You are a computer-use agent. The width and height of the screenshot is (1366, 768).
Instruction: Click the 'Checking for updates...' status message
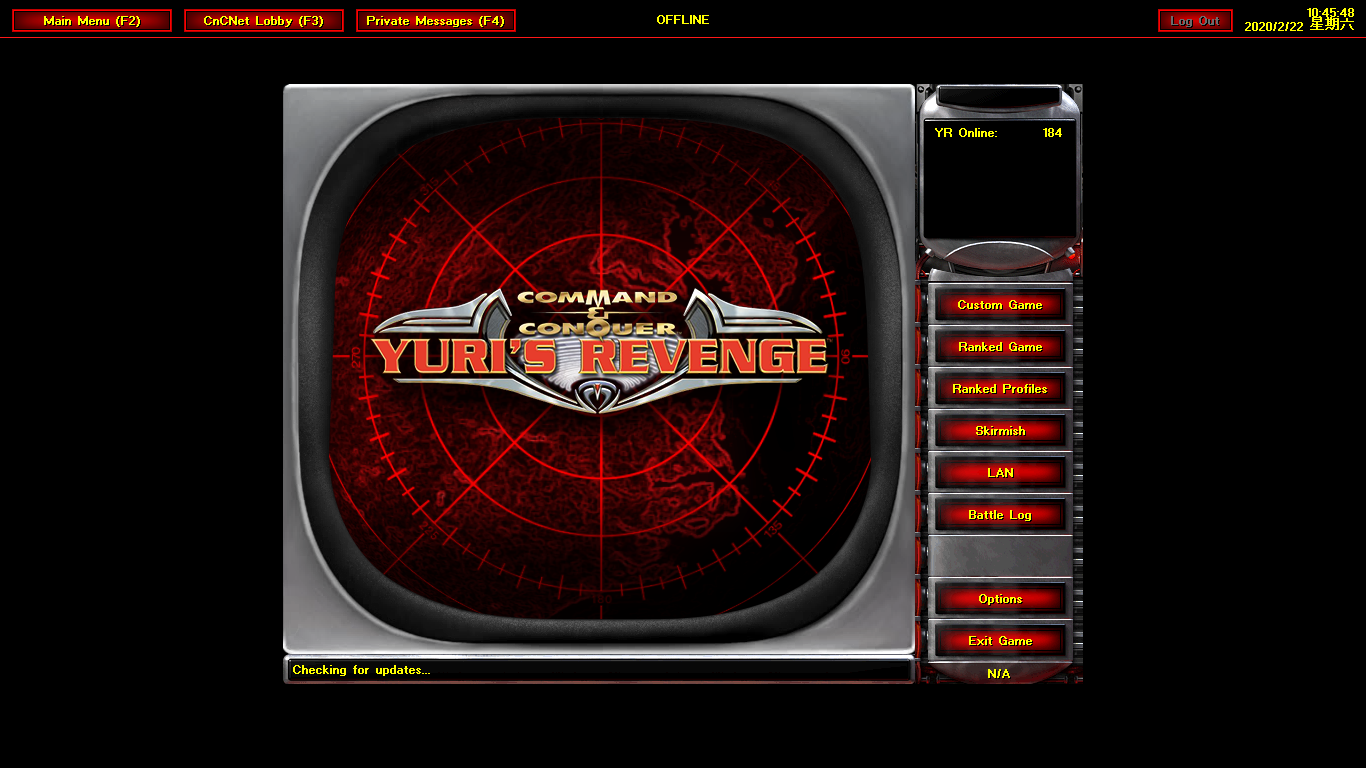tap(361, 670)
